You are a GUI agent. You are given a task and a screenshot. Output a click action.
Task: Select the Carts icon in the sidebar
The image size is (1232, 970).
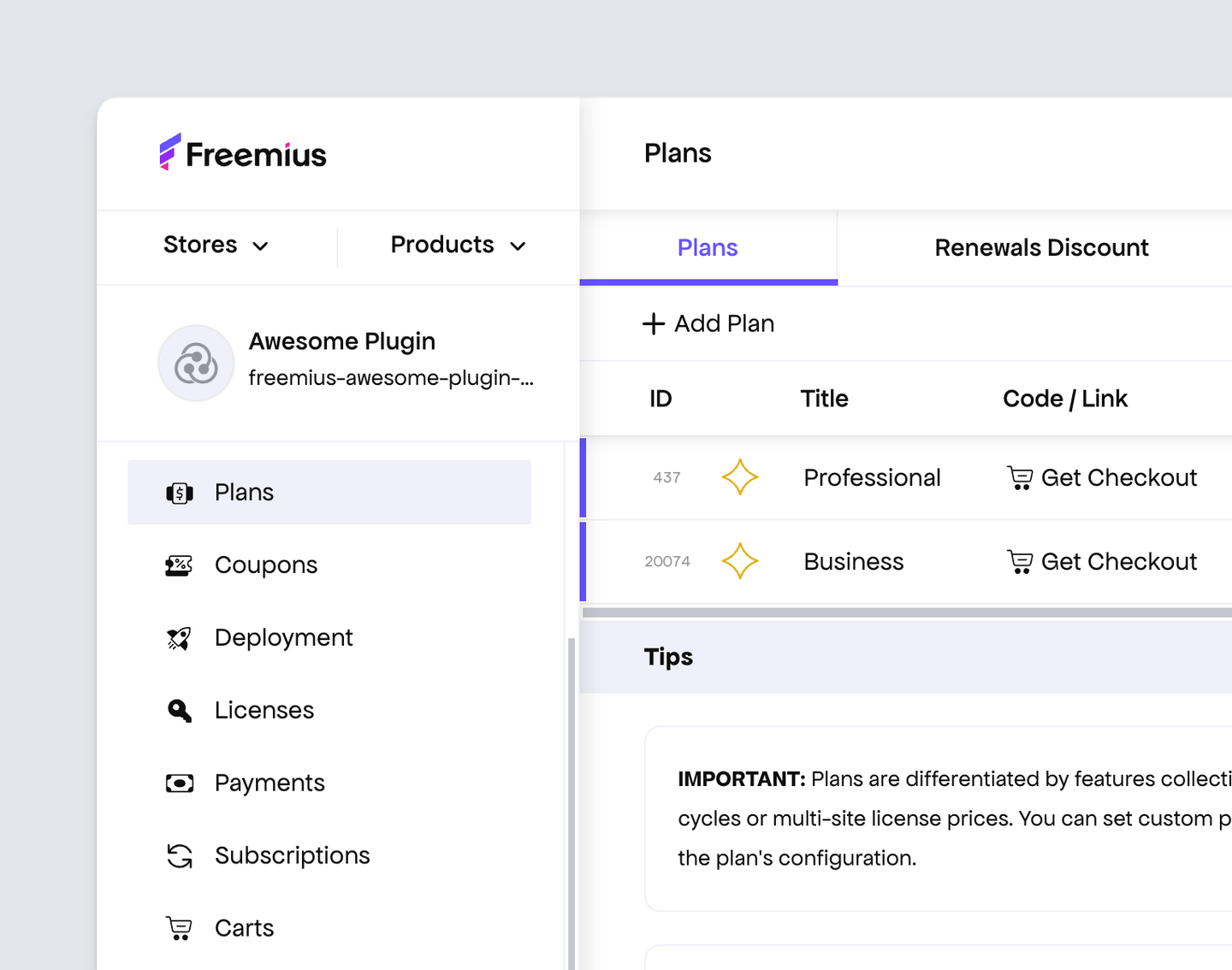pos(179,927)
